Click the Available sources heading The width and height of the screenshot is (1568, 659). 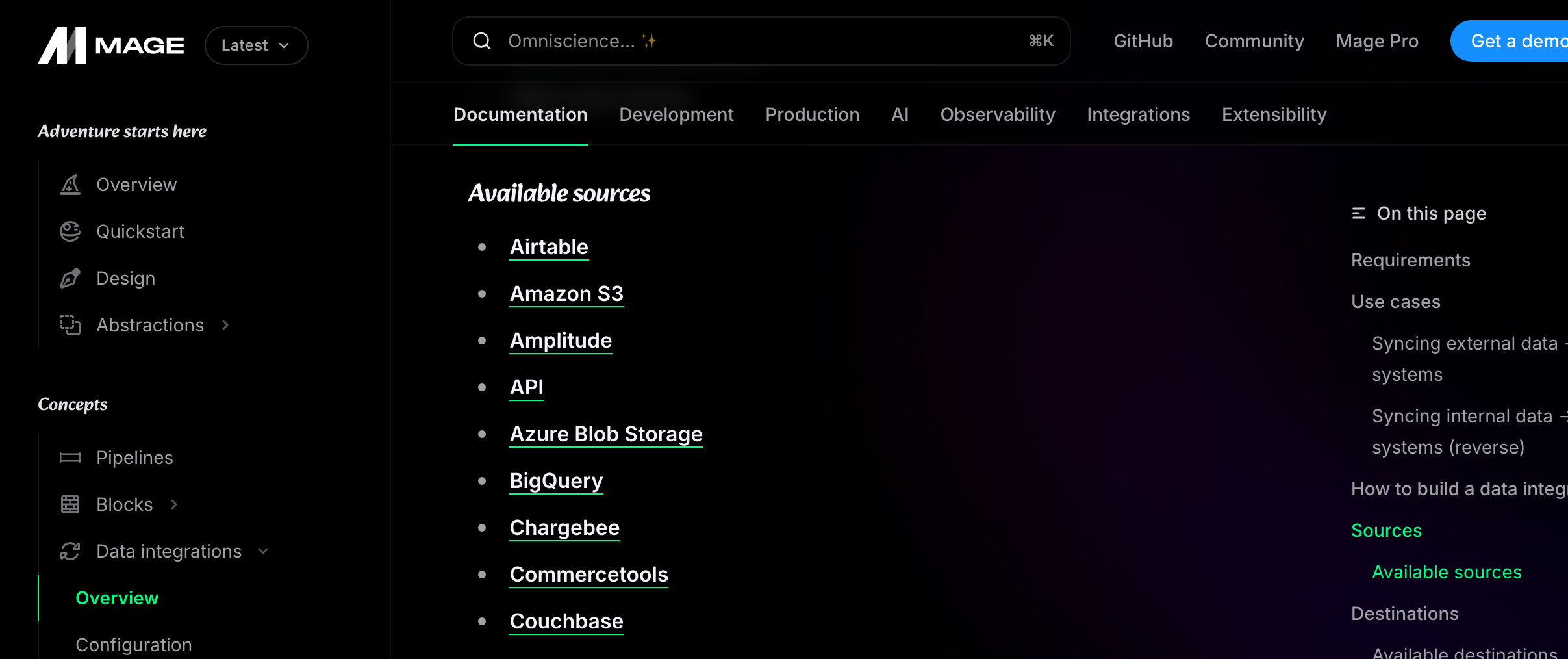559,193
